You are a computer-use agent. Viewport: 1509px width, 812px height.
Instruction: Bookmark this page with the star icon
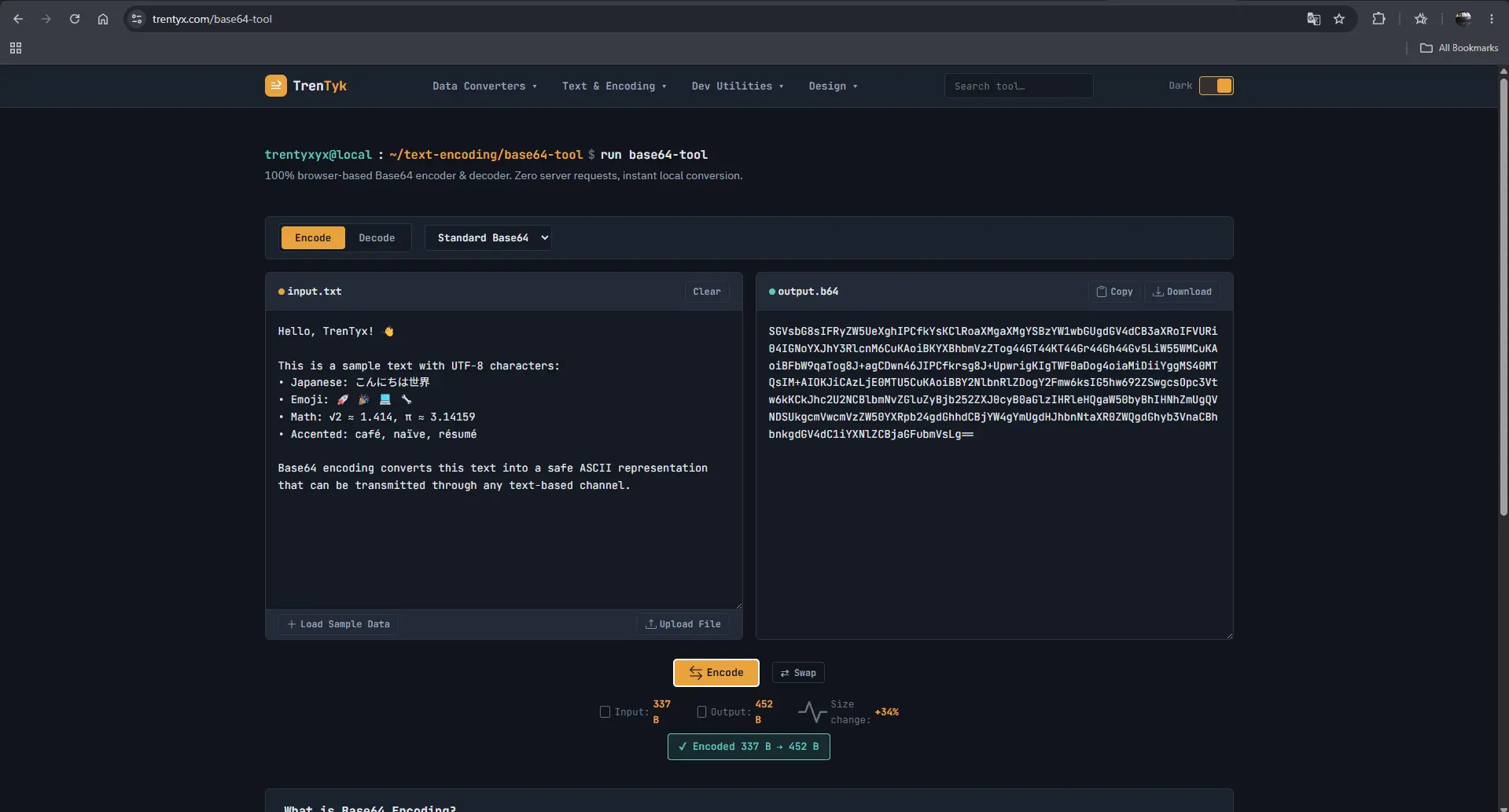[1339, 19]
